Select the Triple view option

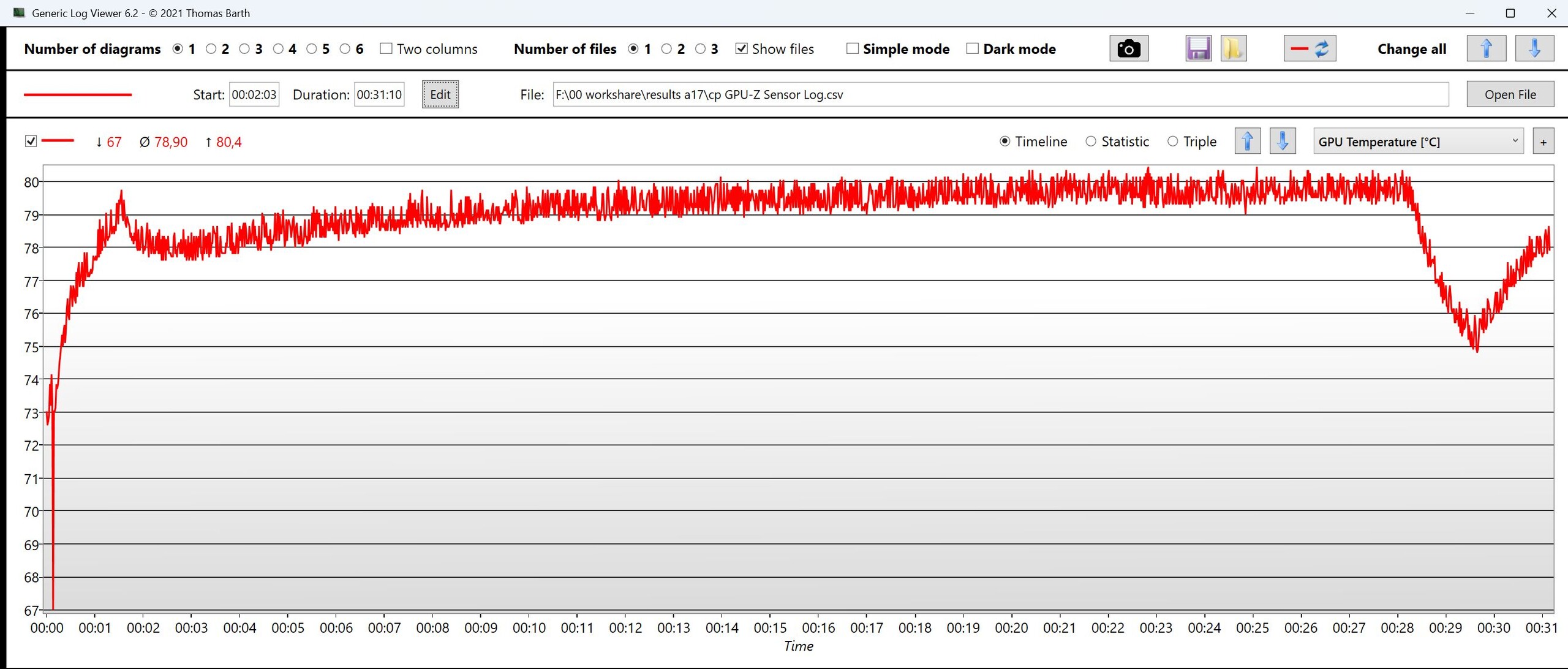(1172, 142)
